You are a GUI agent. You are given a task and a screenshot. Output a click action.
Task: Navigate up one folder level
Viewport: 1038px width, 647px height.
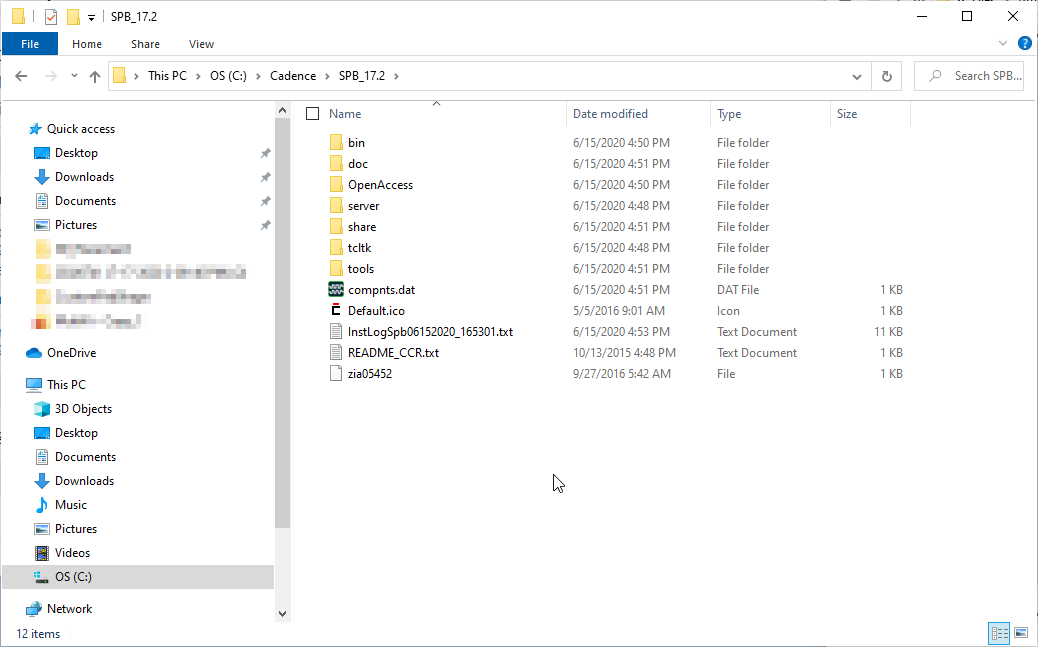[x=95, y=75]
